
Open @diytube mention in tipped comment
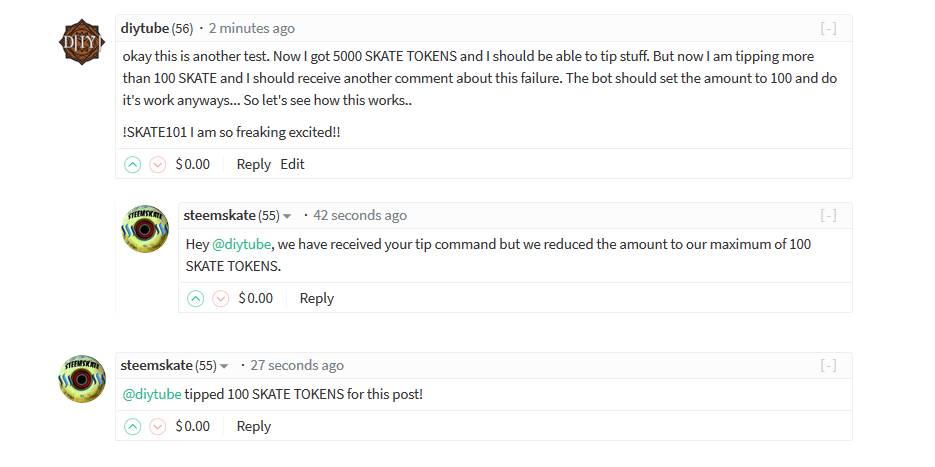[152, 394]
